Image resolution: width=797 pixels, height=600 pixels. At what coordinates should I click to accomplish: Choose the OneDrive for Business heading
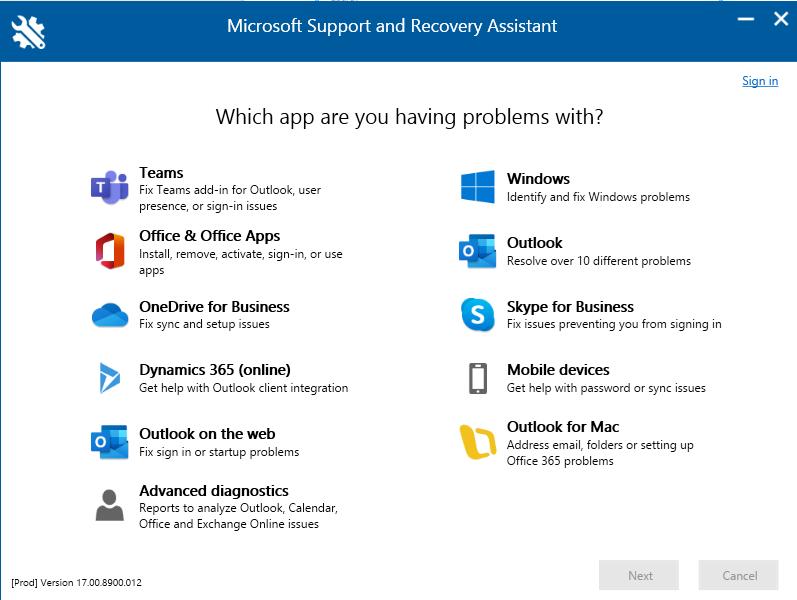coord(214,307)
